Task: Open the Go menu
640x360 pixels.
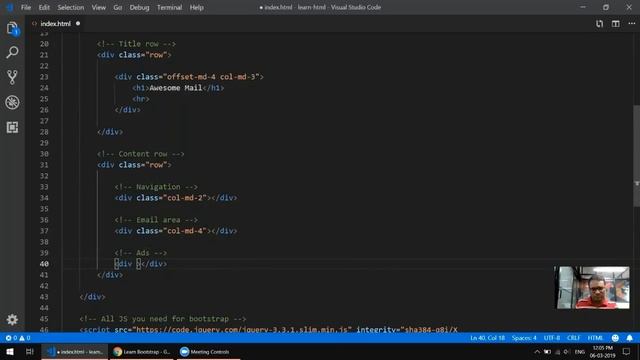Action: coord(118,7)
